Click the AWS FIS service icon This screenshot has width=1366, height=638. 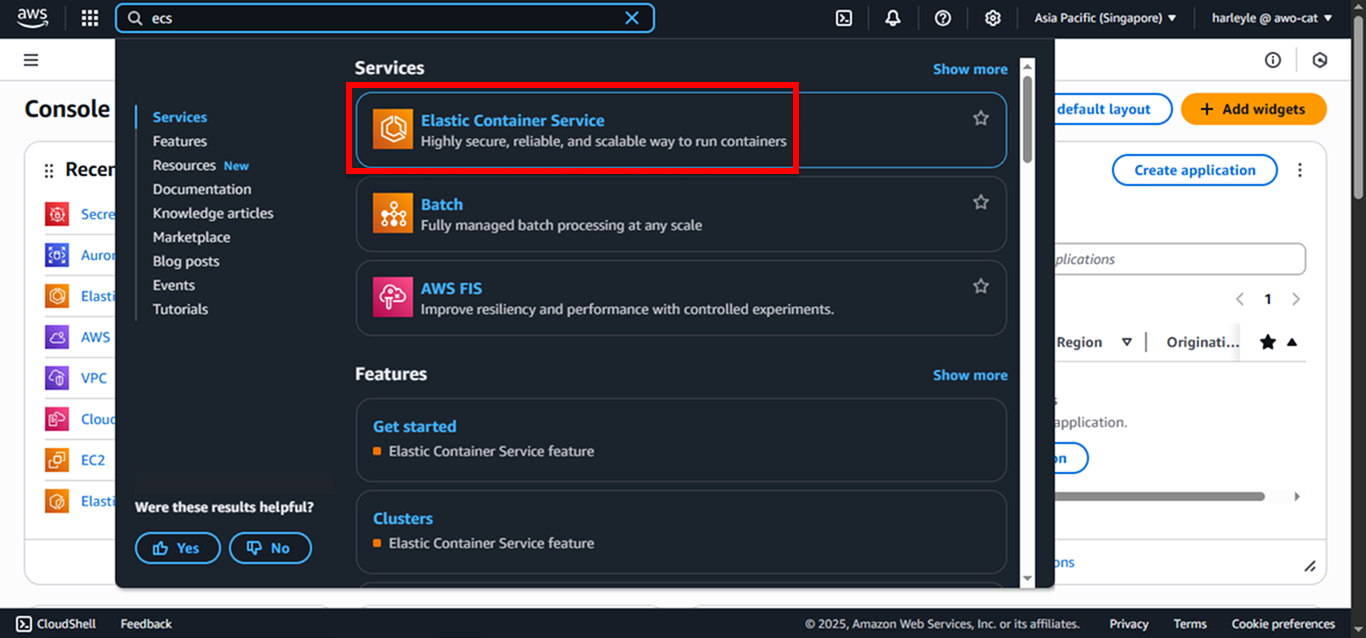392,298
